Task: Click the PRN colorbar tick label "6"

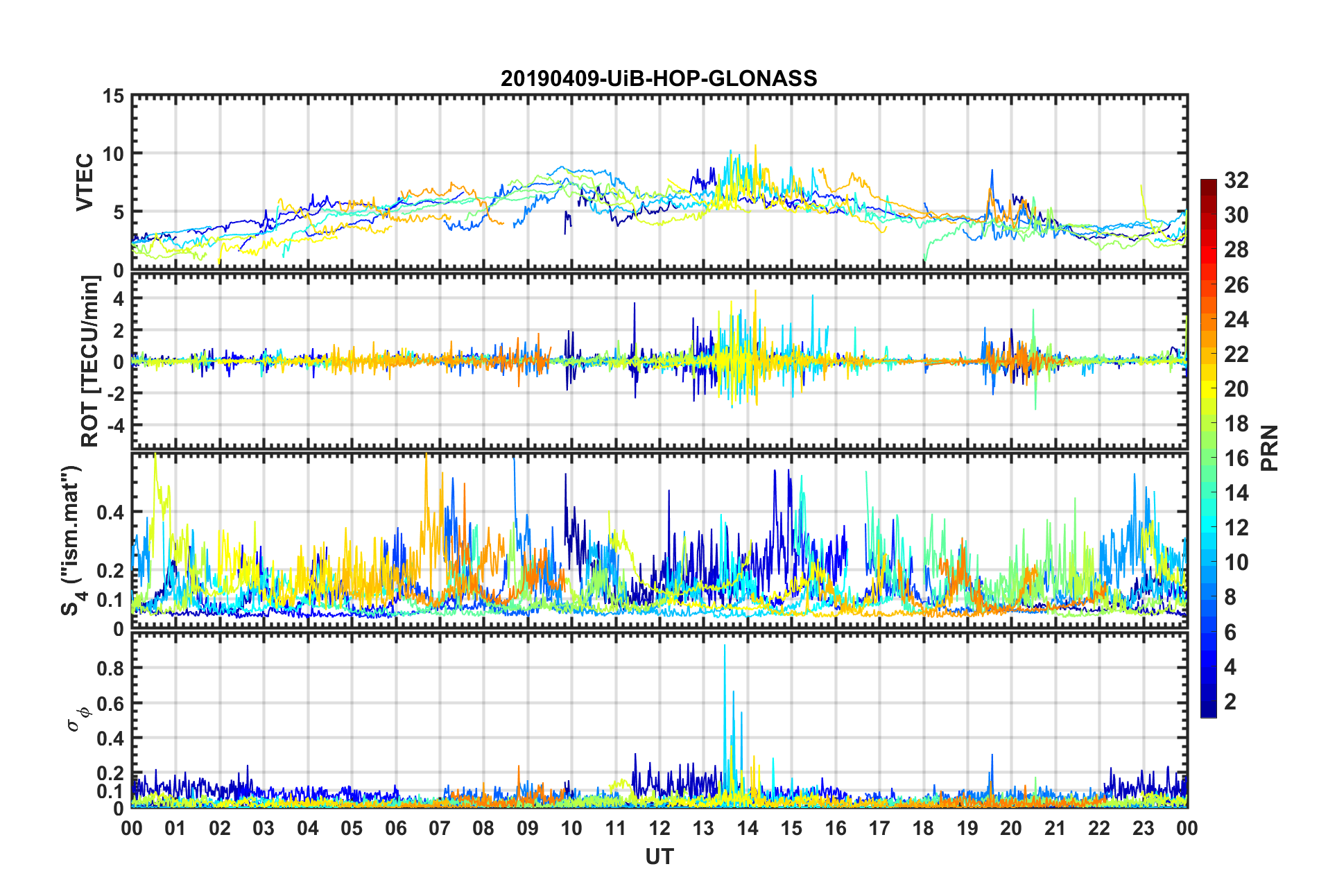Action: [x=1230, y=632]
